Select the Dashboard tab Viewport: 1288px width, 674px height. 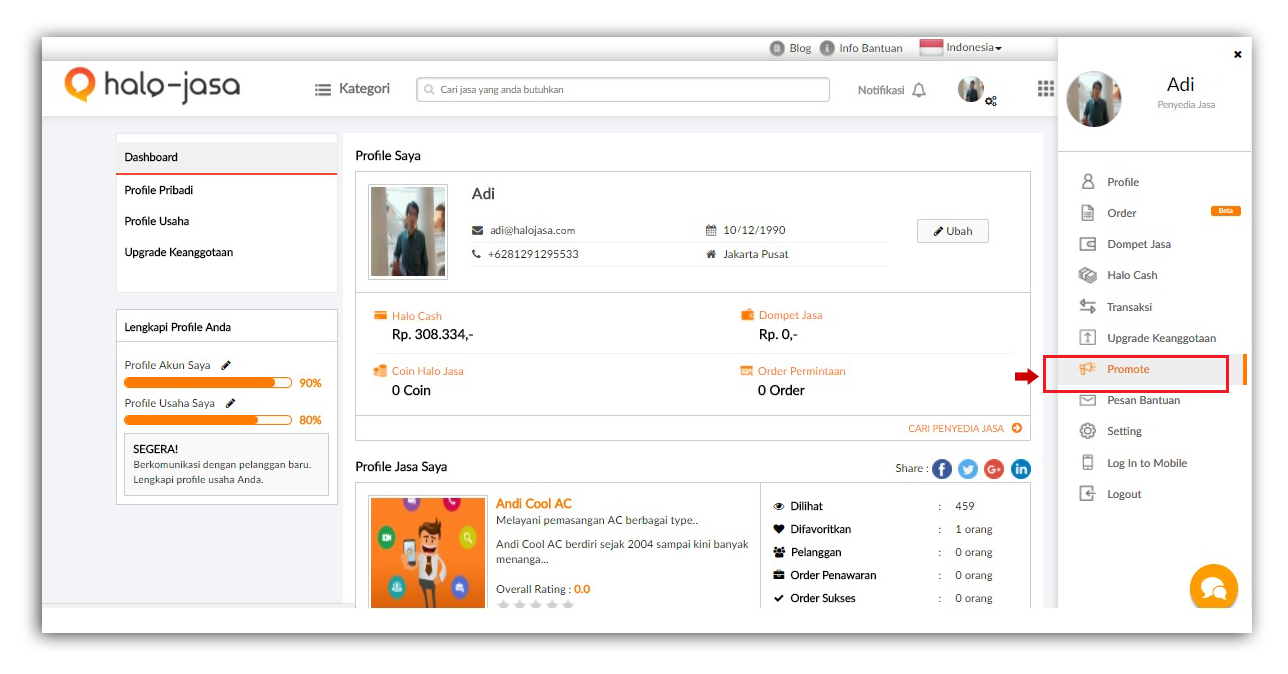pyautogui.click(x=227, y=157)
